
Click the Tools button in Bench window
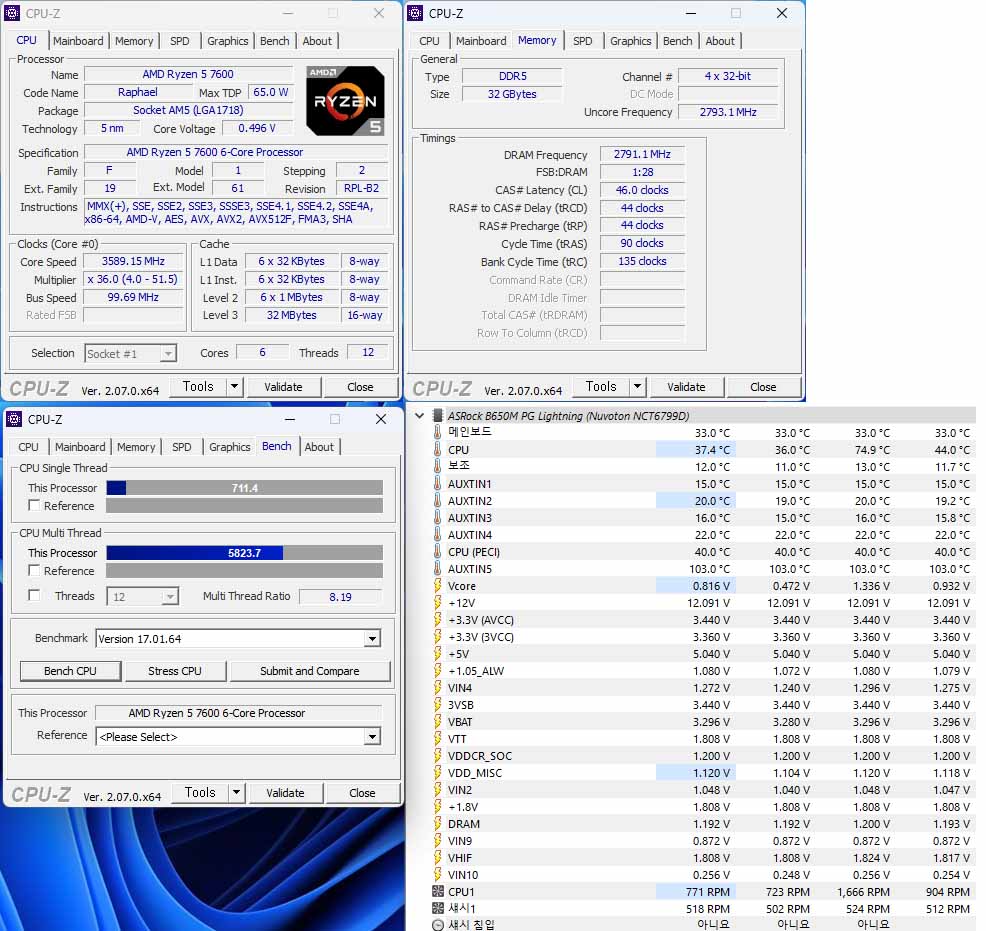pyautogui.click(x=200, y=793)
